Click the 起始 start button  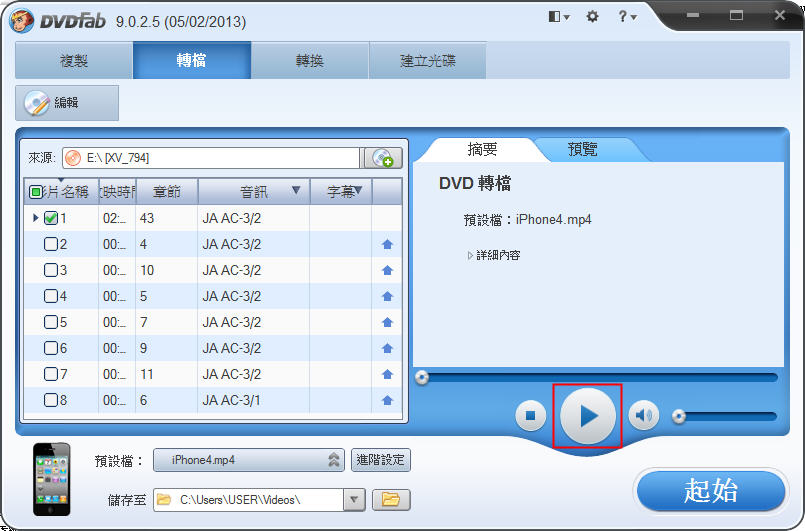(x=710, y=490)
